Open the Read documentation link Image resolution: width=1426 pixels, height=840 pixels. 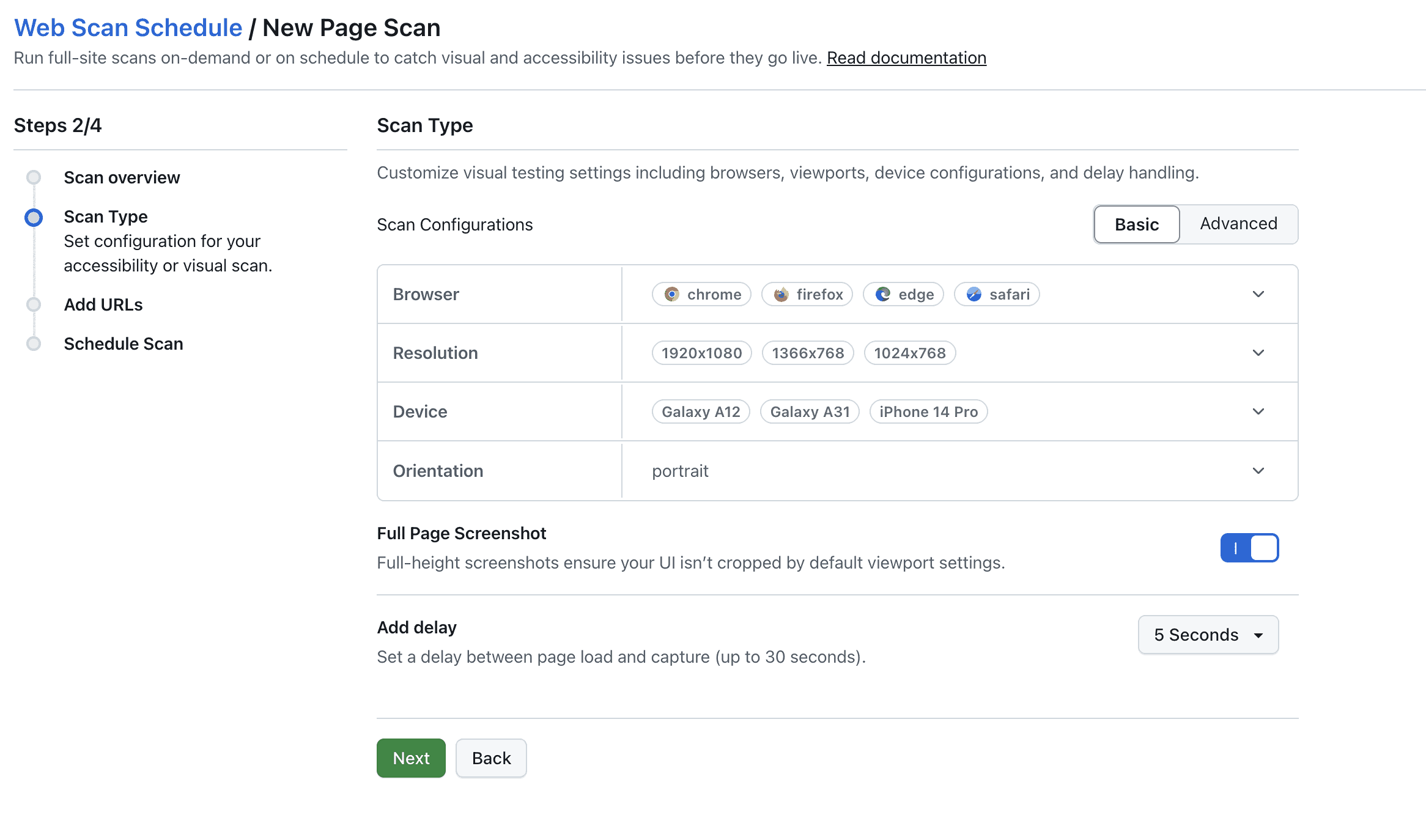(x=906, y=57)
